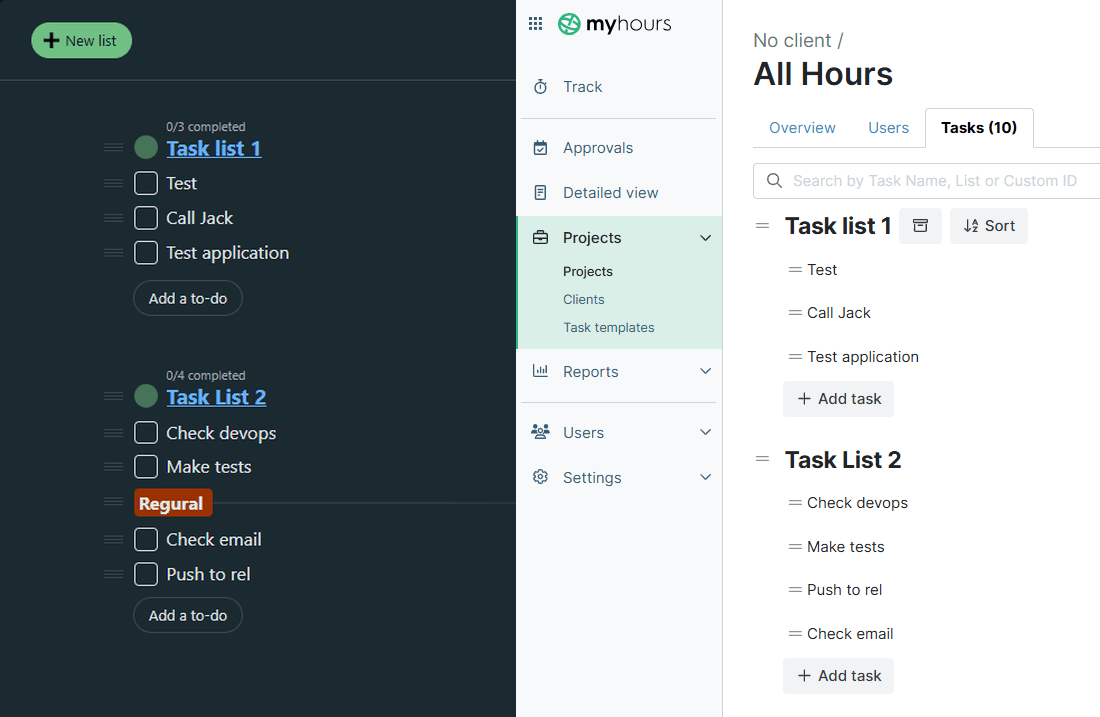Screen dimensions: 1100x717
Task: Open the apps grid icon above the sidebar
Action: point(535,23)
